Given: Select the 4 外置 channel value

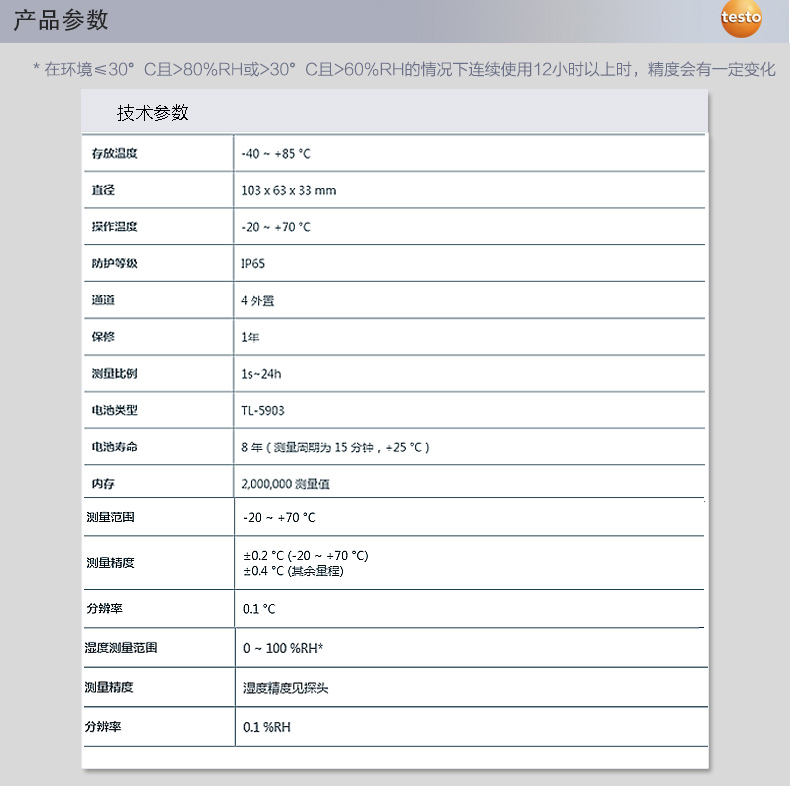Looking at the screenshot, I should pos(258,300).
